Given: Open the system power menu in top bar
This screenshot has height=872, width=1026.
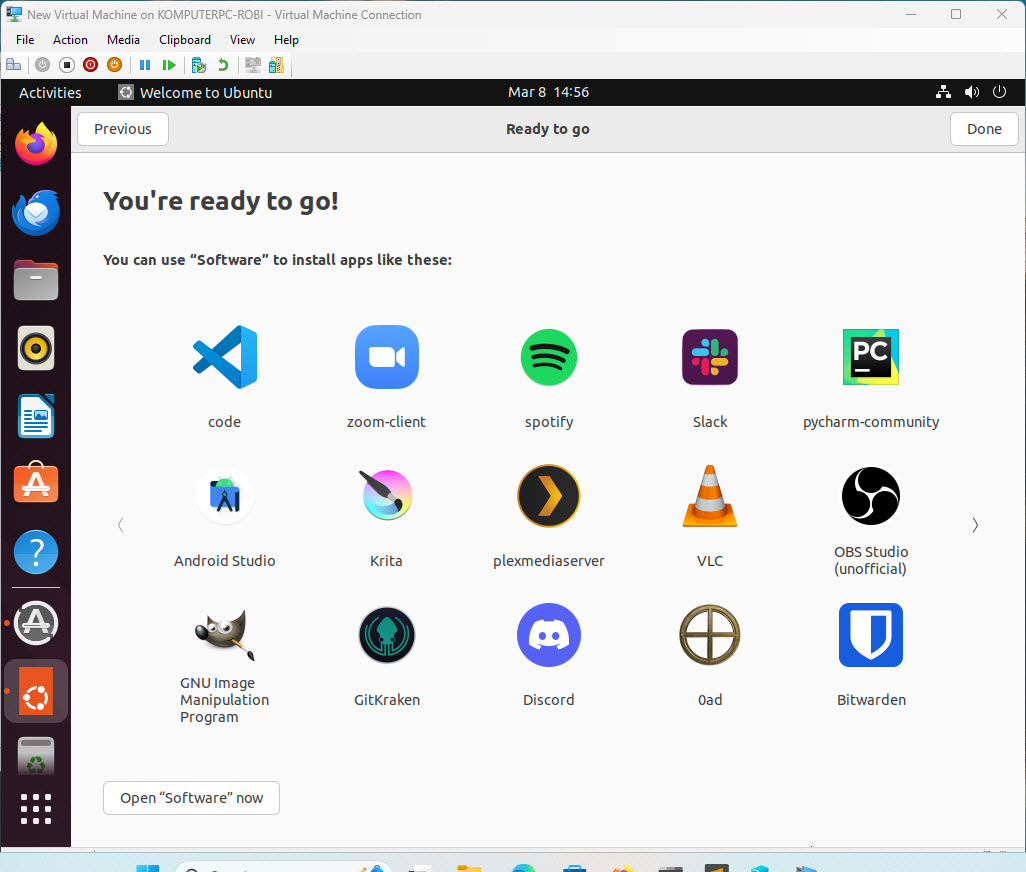Looking at the screenshot, I should click(x=999, y=92).
